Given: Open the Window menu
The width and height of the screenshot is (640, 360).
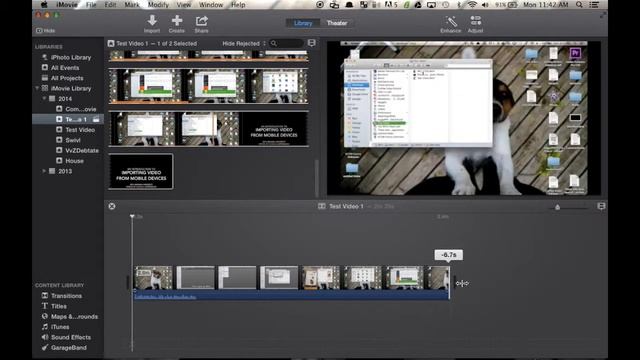Looking at the screenshot, I should click(x=211, y=5).
